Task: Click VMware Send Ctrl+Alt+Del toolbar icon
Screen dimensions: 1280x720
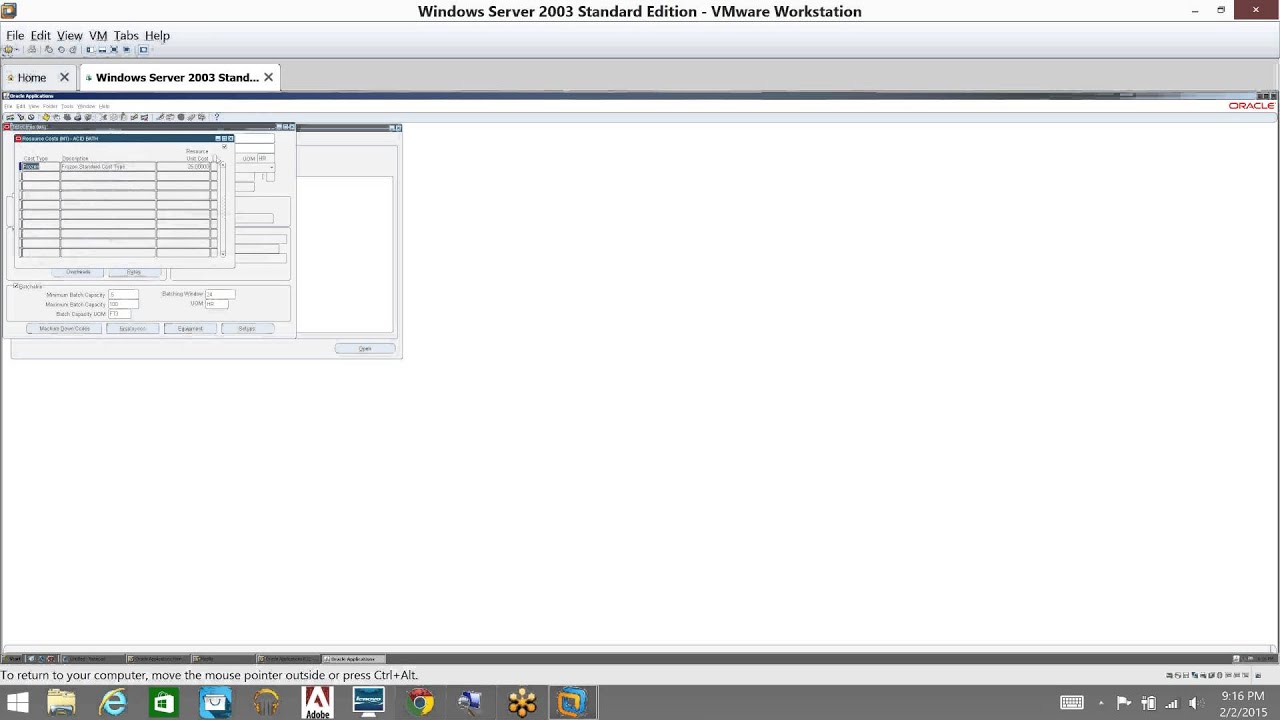Action: coord(32,50)
